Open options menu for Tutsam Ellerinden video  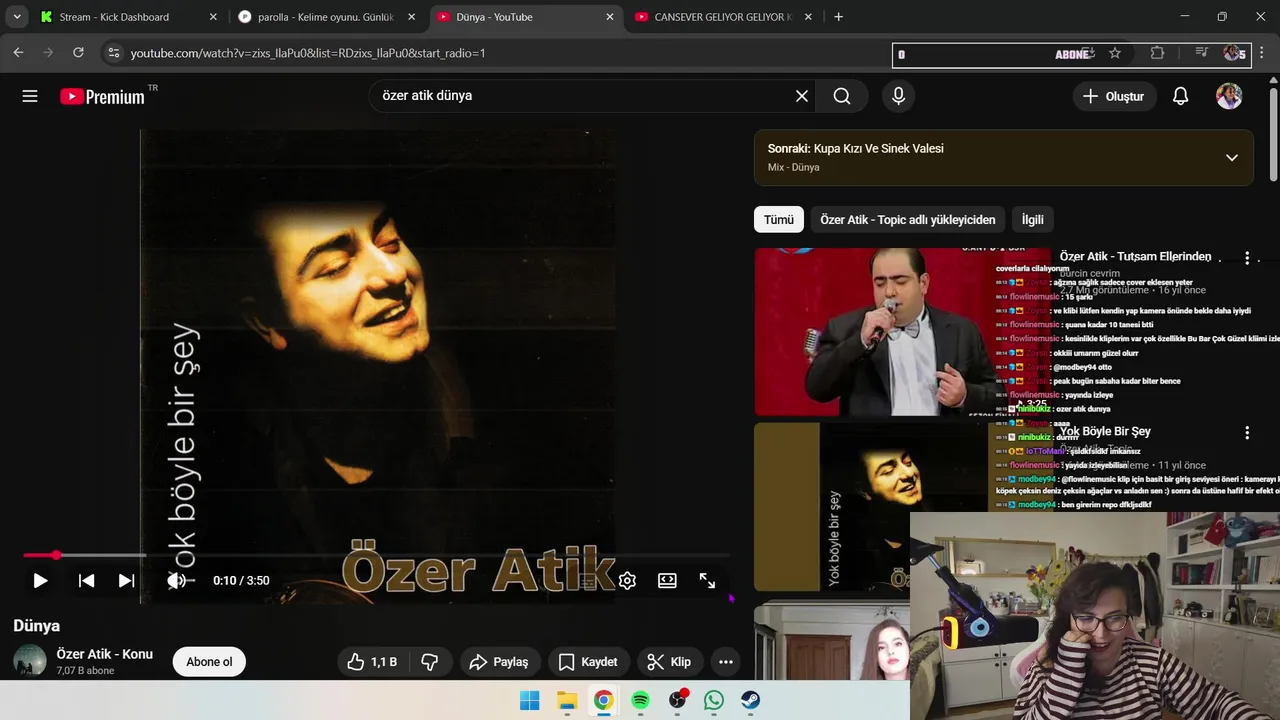1247,258
